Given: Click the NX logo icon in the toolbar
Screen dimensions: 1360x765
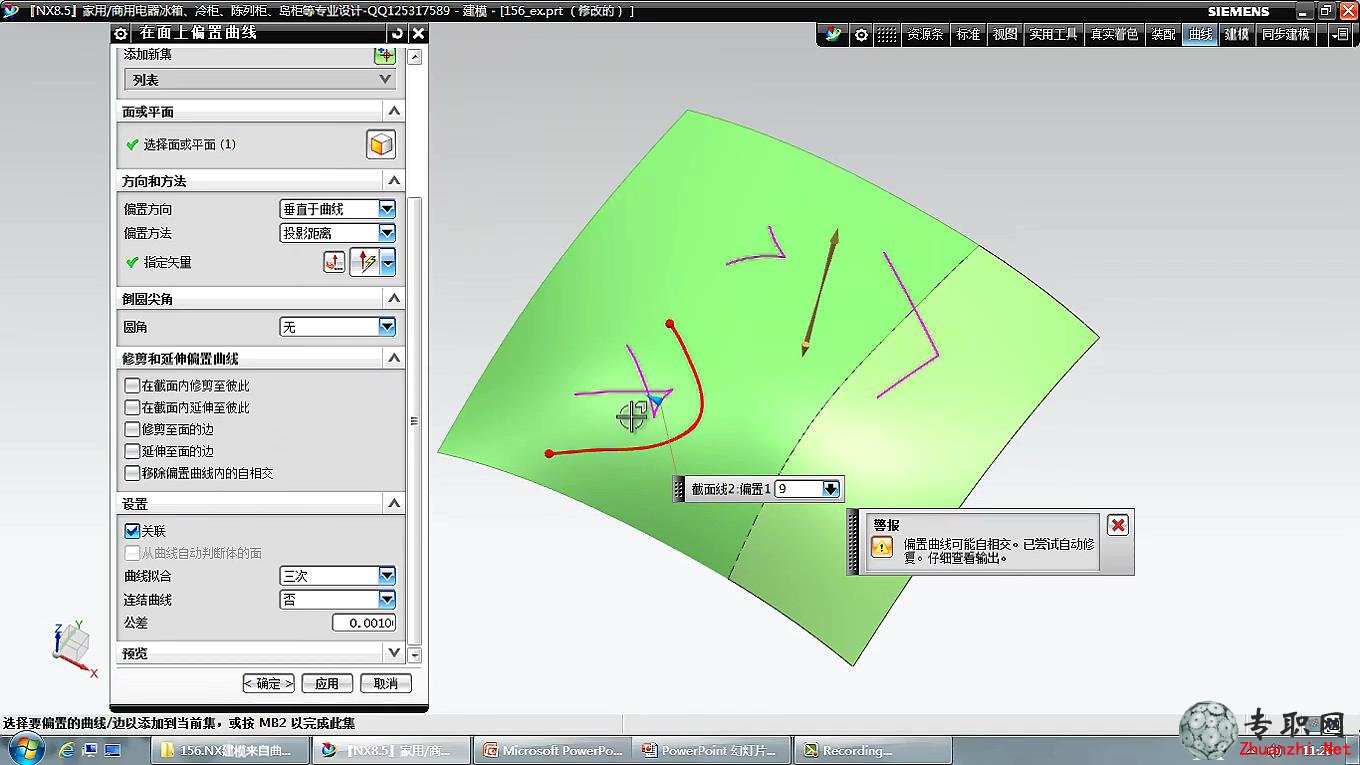Looking at the screenshot, I should (833, 35).
